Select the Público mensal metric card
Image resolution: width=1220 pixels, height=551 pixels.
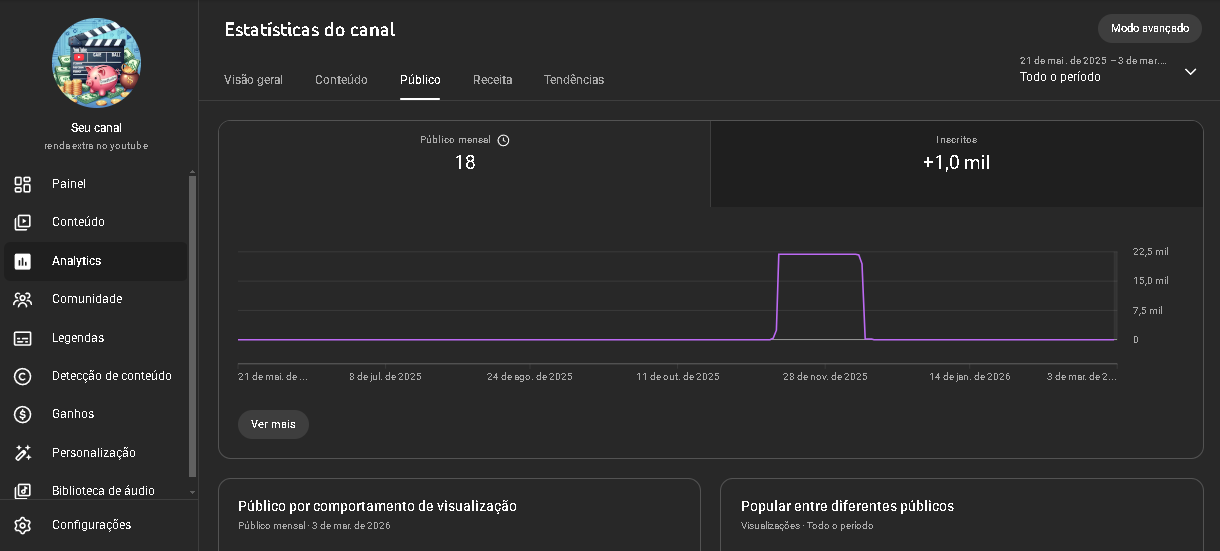tap(465, 164)
